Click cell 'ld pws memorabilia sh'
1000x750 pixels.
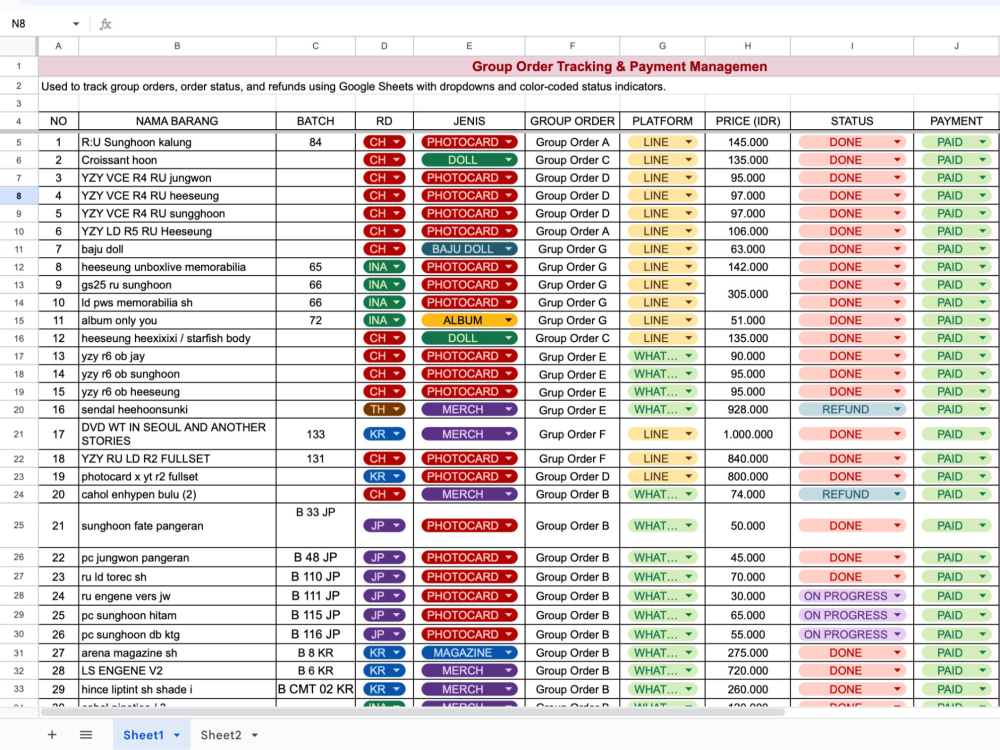(177, 302)
